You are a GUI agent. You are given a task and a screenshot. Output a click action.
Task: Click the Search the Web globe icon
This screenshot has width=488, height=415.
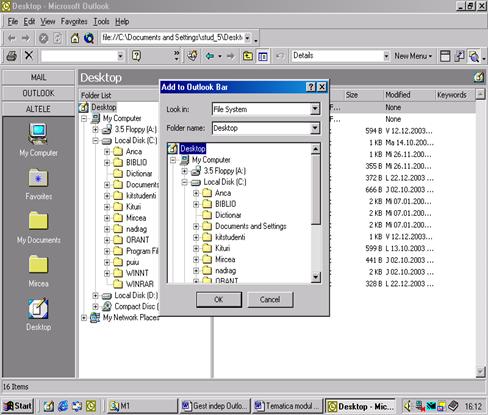89,38
